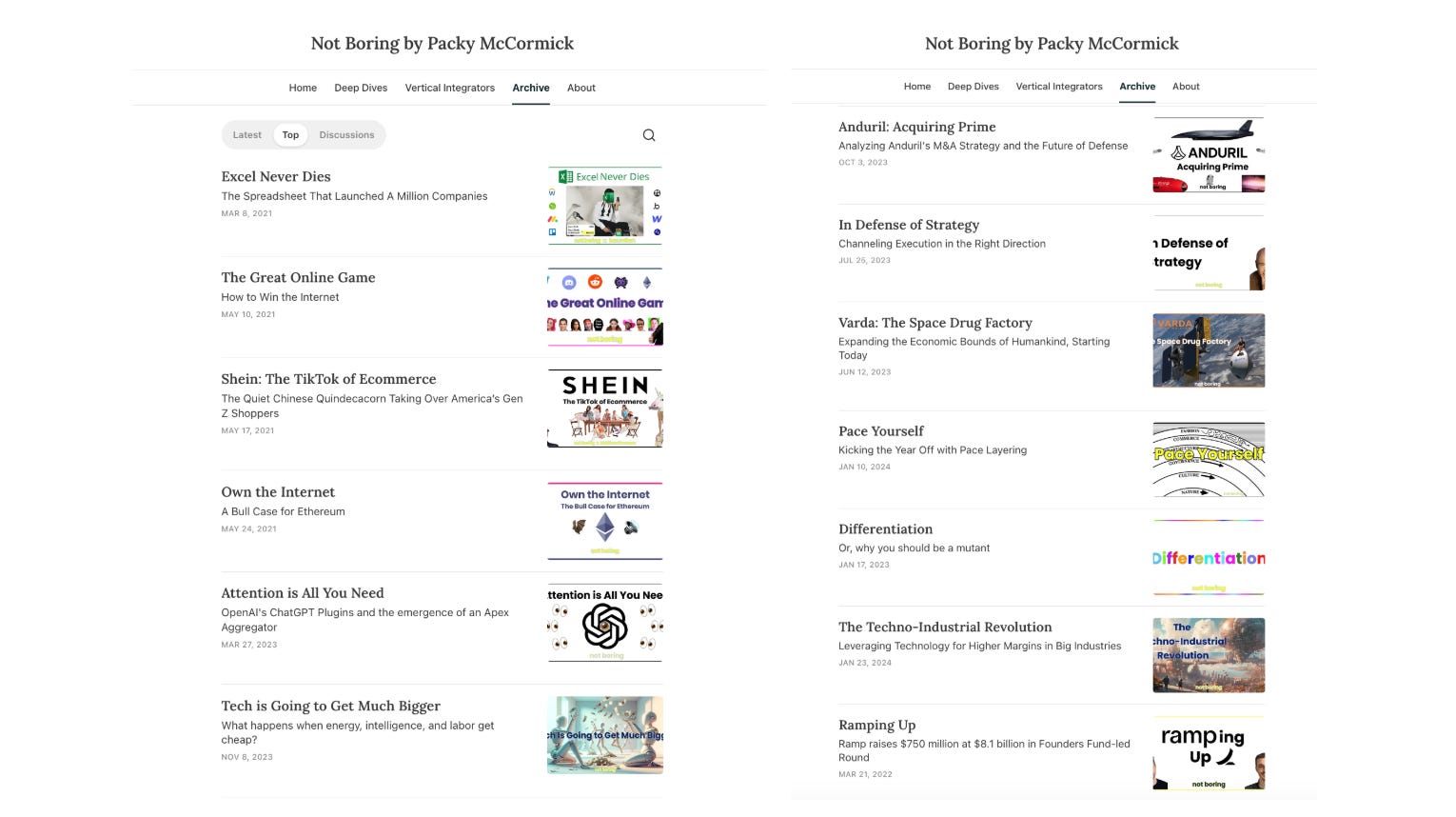Click the Pace Yourself layered diagram thumbnail
The width and height of the screenshot is (1456, 817).
[x=1209, y=459]
